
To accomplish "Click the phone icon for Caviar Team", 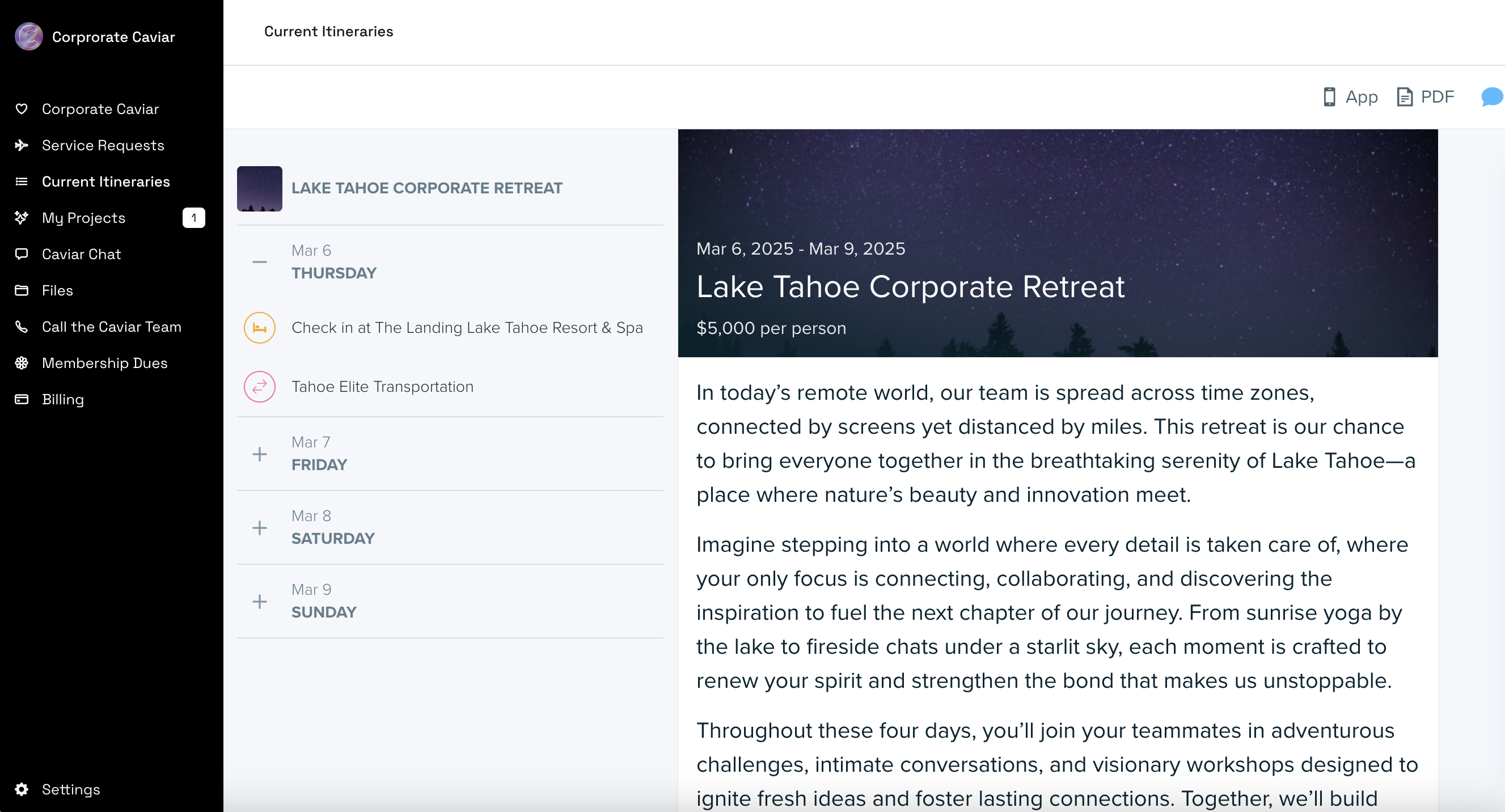I will (x=22, y=327).
